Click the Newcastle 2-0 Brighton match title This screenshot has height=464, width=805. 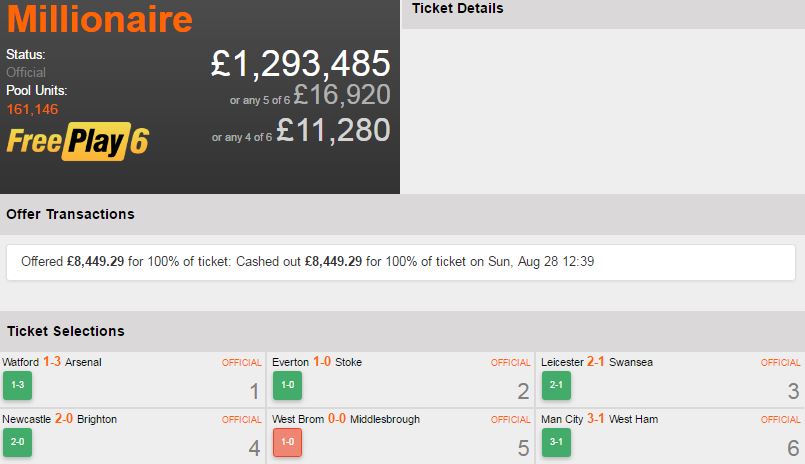coord(59,419)
